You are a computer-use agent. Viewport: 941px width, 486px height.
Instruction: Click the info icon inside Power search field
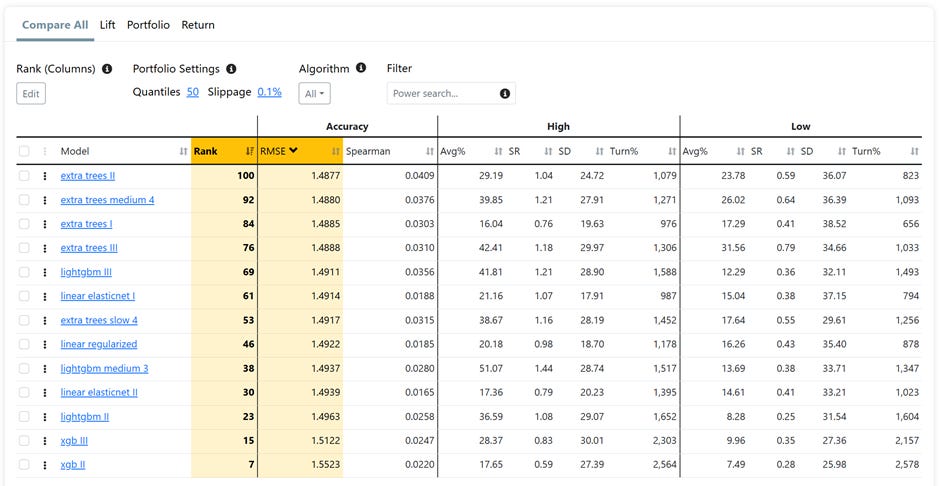pyautogui.click(x=505, y=94)
